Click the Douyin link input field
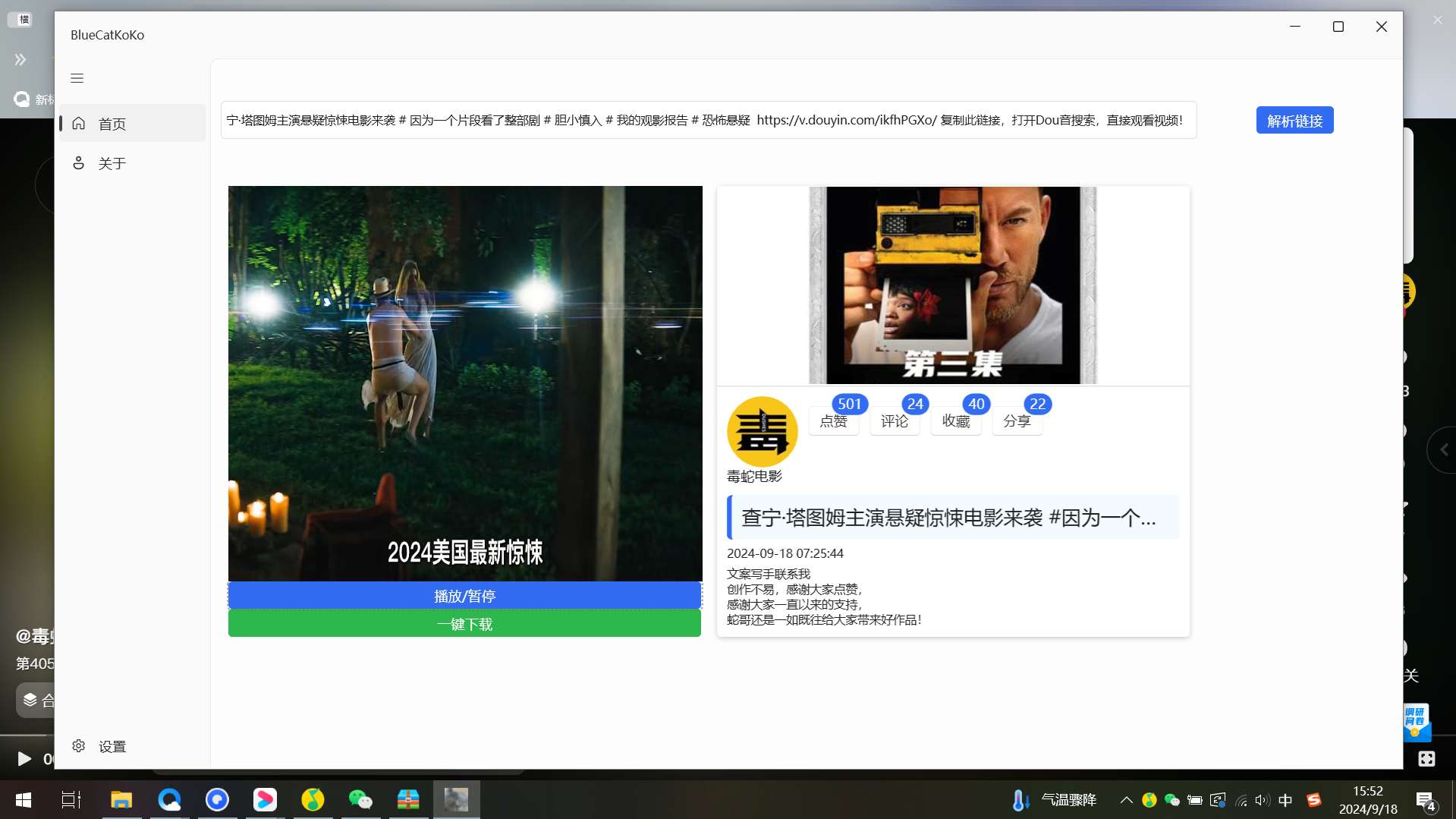Screen dimensions: 1456x819 (708, 120)
